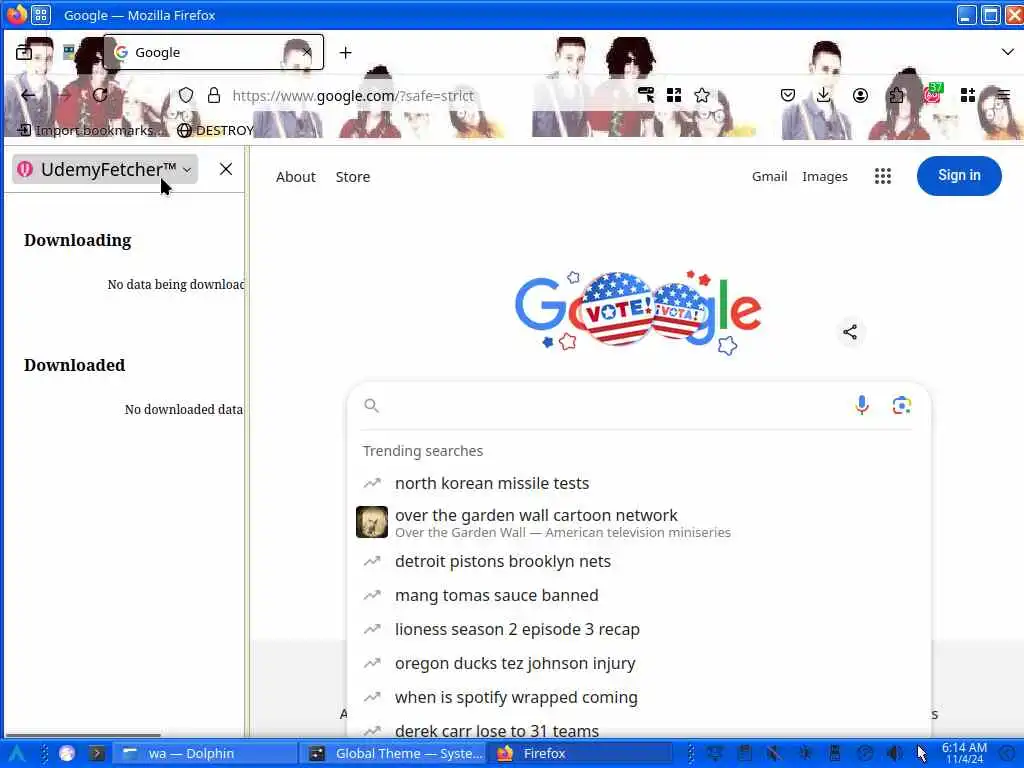Open the Firefox downloads panel
Image resolution: width=1024 pixels, height=768 pixels.
[x=824, y=95]
